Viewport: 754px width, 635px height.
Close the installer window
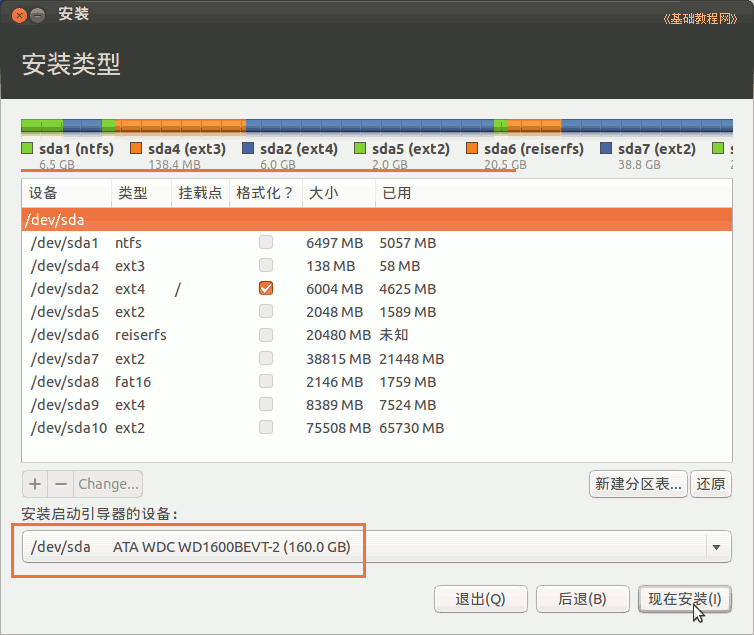coord(19,15)
